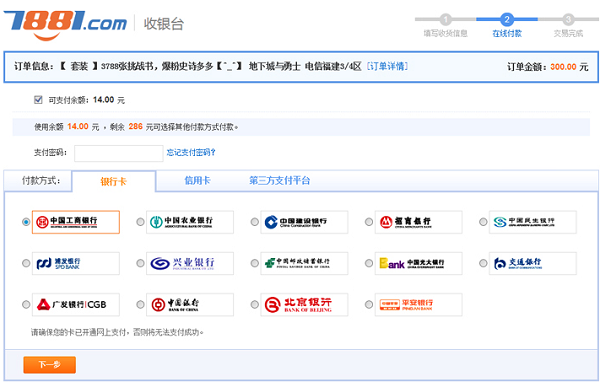Open the 订单详情 link
The width and height of the screenshot is (600, 382).
387,67
